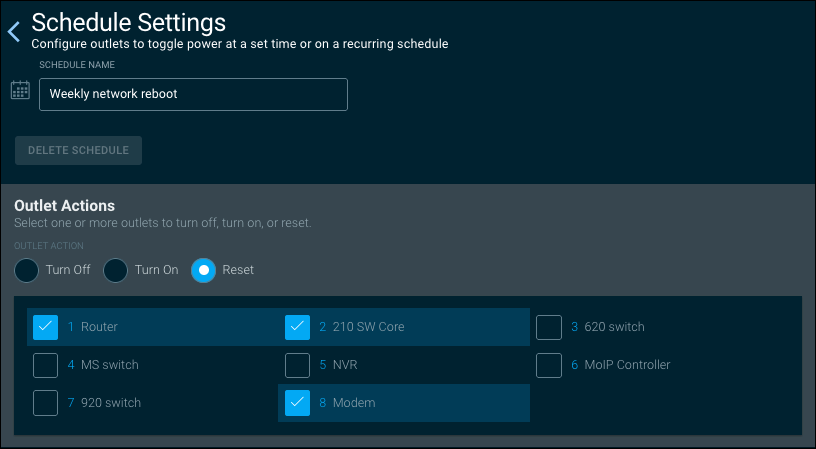This screenshot has width=816, height=449.
Task: Uncheck the Router outlet checkbox
Action: (x=46, y=327)
